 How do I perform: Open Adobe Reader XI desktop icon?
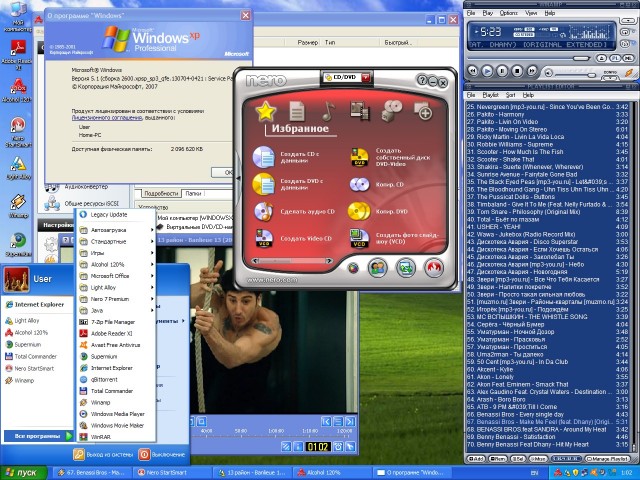pos(17,55)
